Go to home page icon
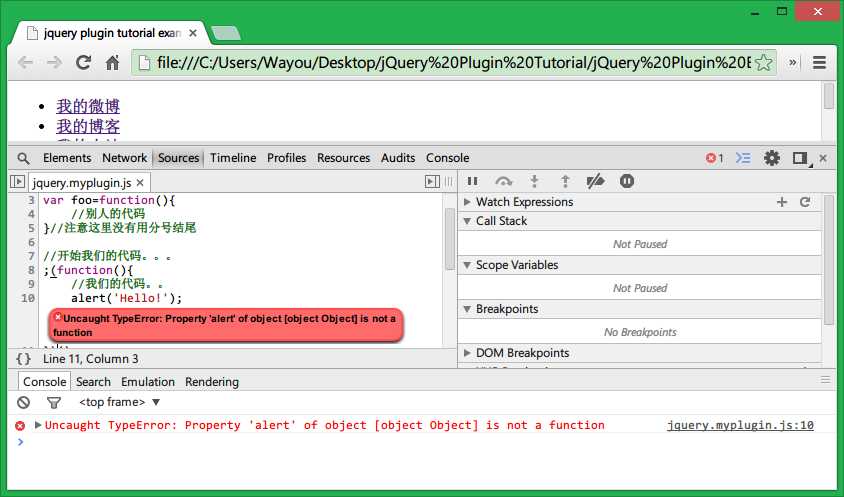Image resolution: width=844 pixels, height=497 pixels. click(x=112, y=63)
